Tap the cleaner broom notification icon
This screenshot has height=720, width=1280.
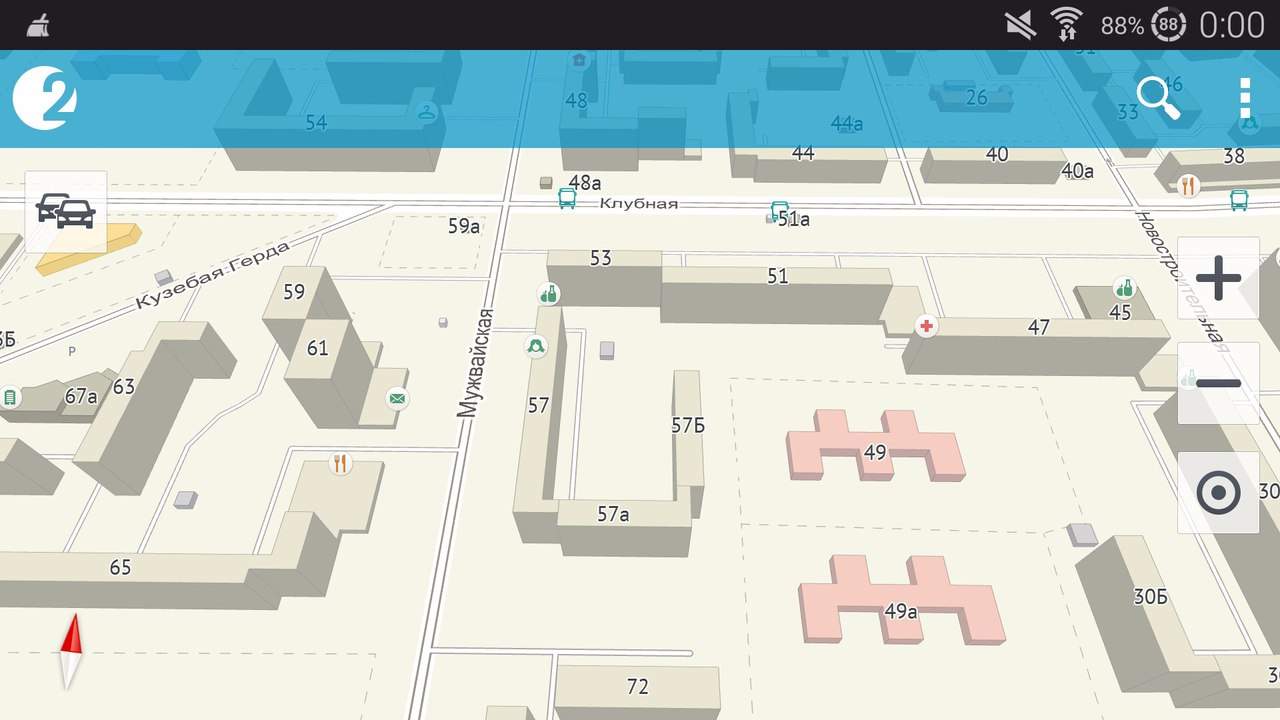click(x=37, y=25)
